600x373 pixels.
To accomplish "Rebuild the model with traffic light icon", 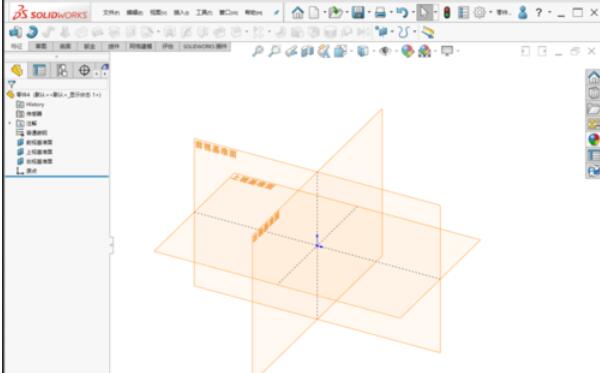I will tap(447, 13).
